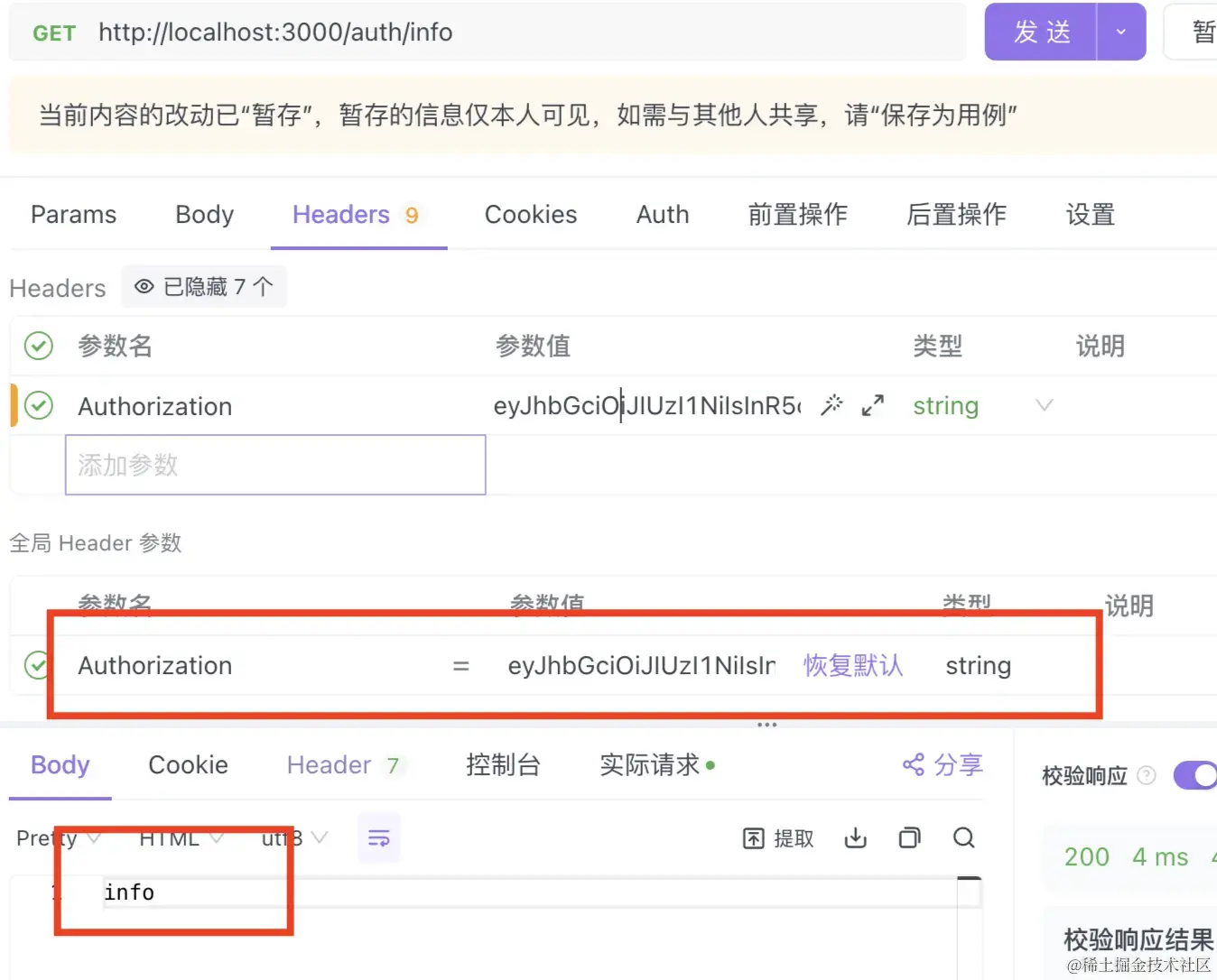Click the 'info' response text
The width and height of the screenshot is (1217, 980).
click(x=129, y=892)
